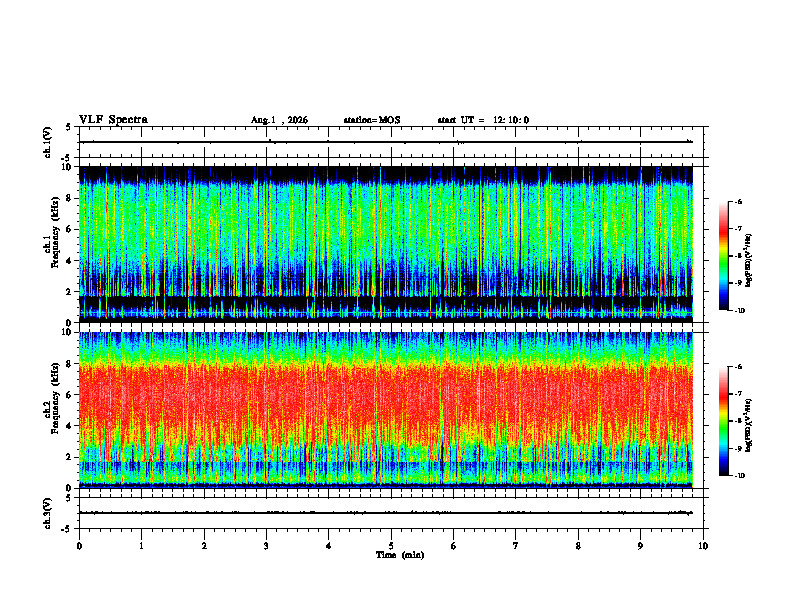Click the ch.3 voltage waveform trace

386,513
